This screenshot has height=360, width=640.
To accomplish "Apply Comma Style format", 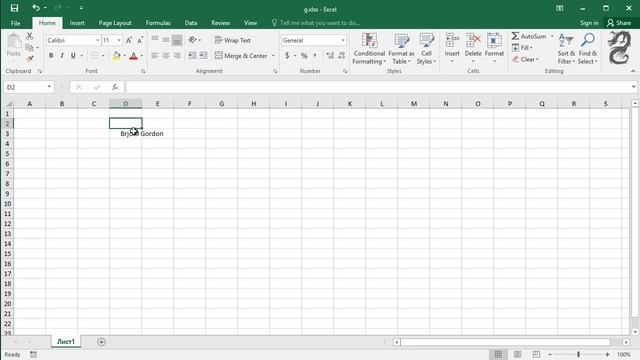I will point(315,56).
